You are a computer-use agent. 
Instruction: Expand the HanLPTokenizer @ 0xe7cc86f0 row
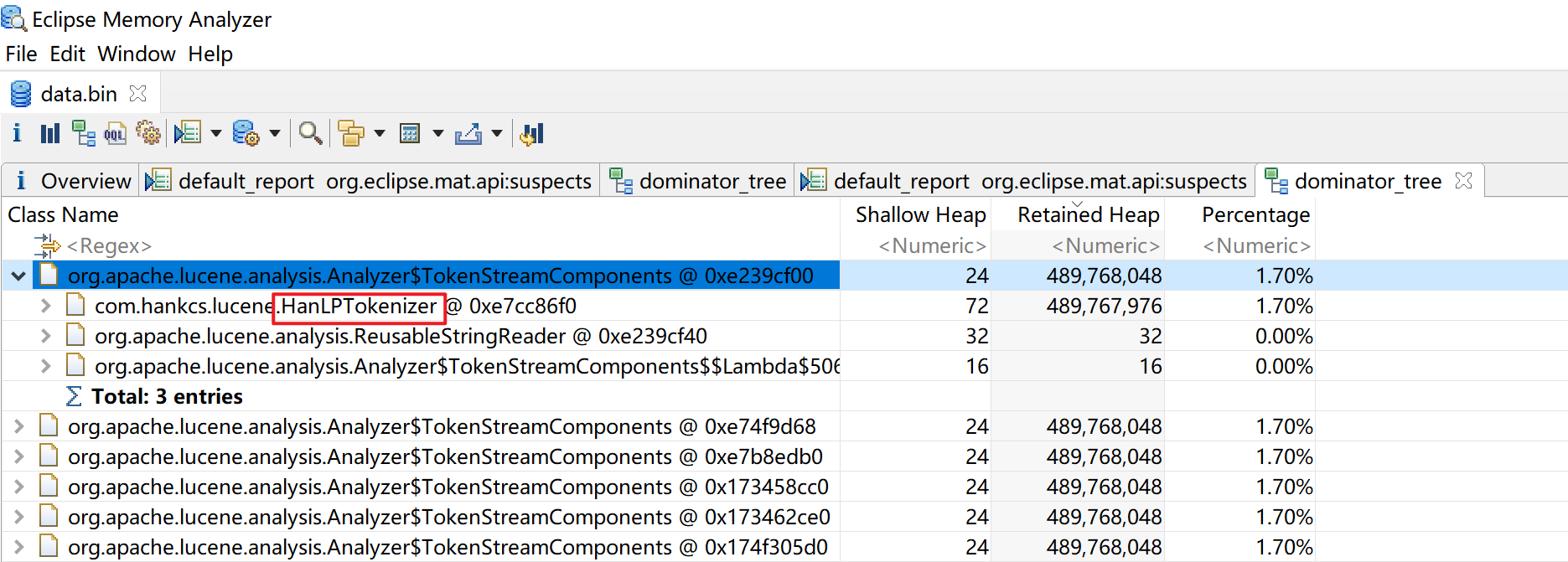pos(46,306)
